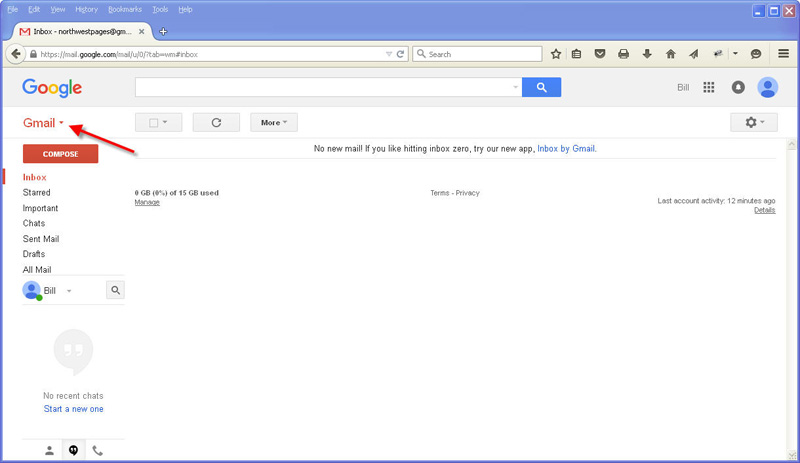The width and height of the screenshot is (800, 463).
Task: Open the History menu
Action: coord(86,9)
